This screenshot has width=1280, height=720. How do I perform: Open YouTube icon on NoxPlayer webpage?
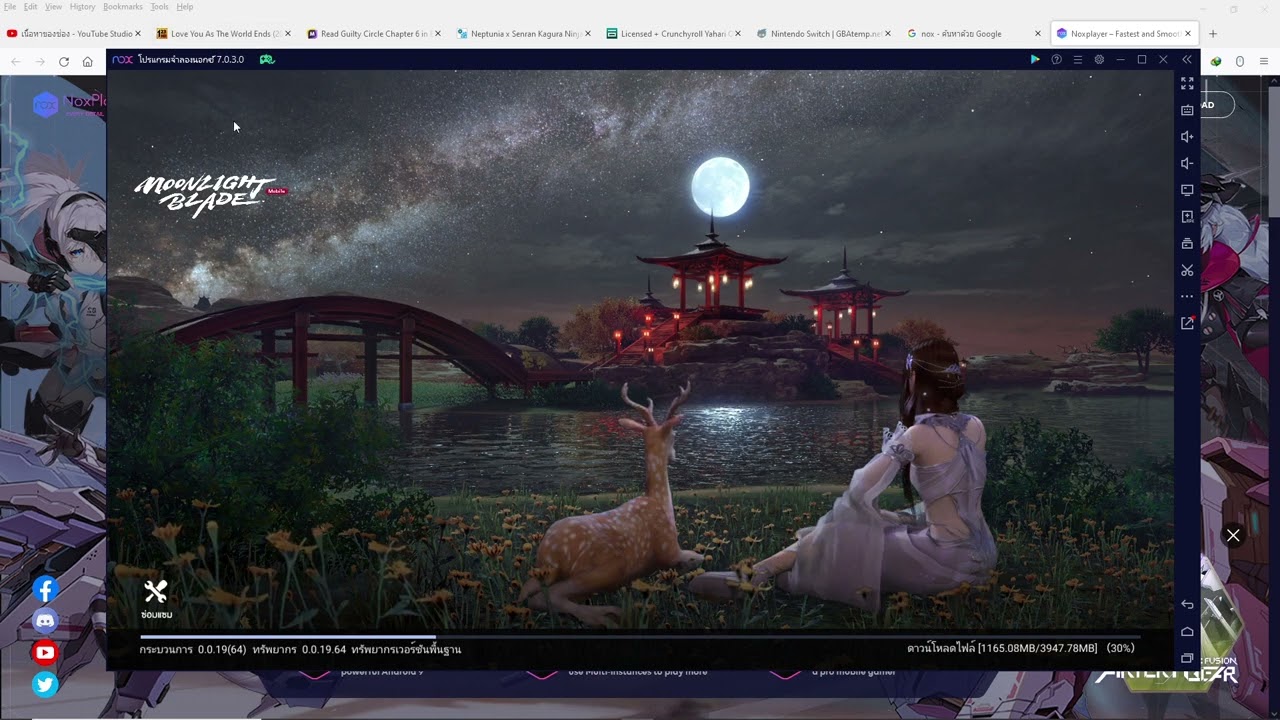tap(45, 653)
